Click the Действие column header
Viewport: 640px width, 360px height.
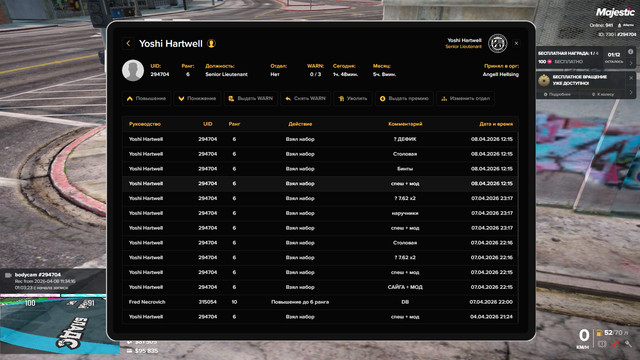pos(300,124)
